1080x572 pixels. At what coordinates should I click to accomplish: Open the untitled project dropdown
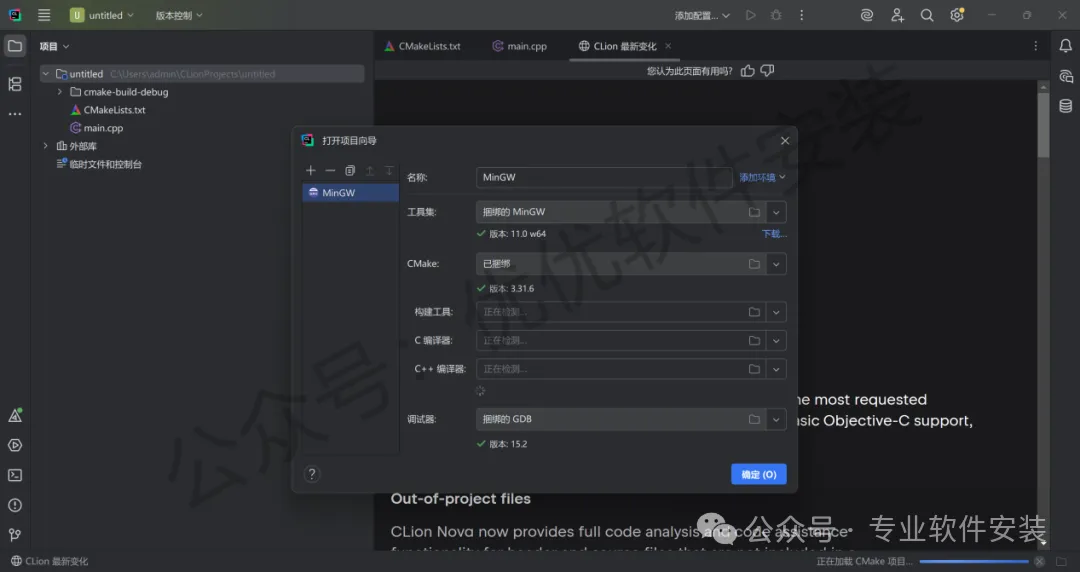tap(102, 15)
